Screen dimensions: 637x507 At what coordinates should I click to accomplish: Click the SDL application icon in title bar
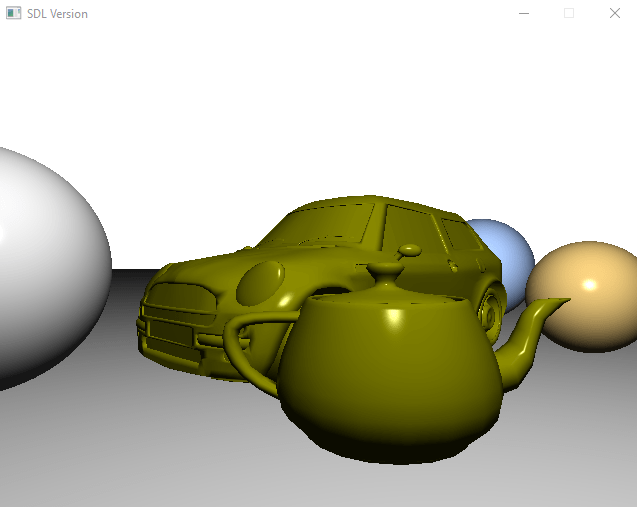coord(13,13)
